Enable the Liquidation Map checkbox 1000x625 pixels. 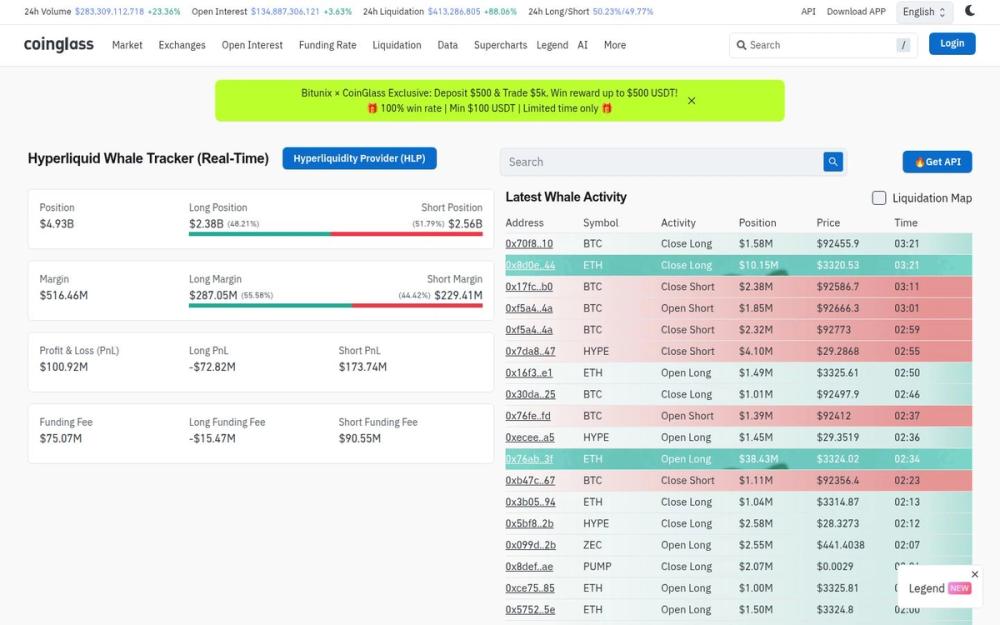pos(879,198)
